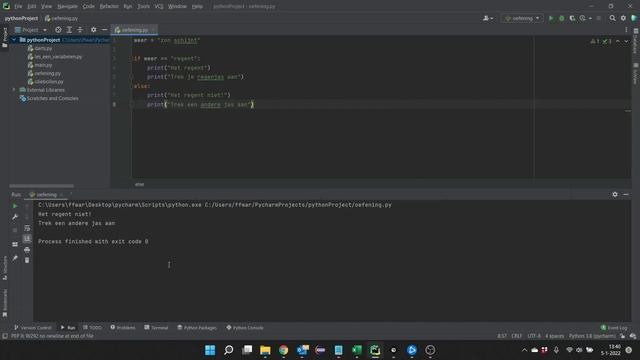Print the console output with the printer icon
This screenshot has height=360, width=640.
pos(27,249)
